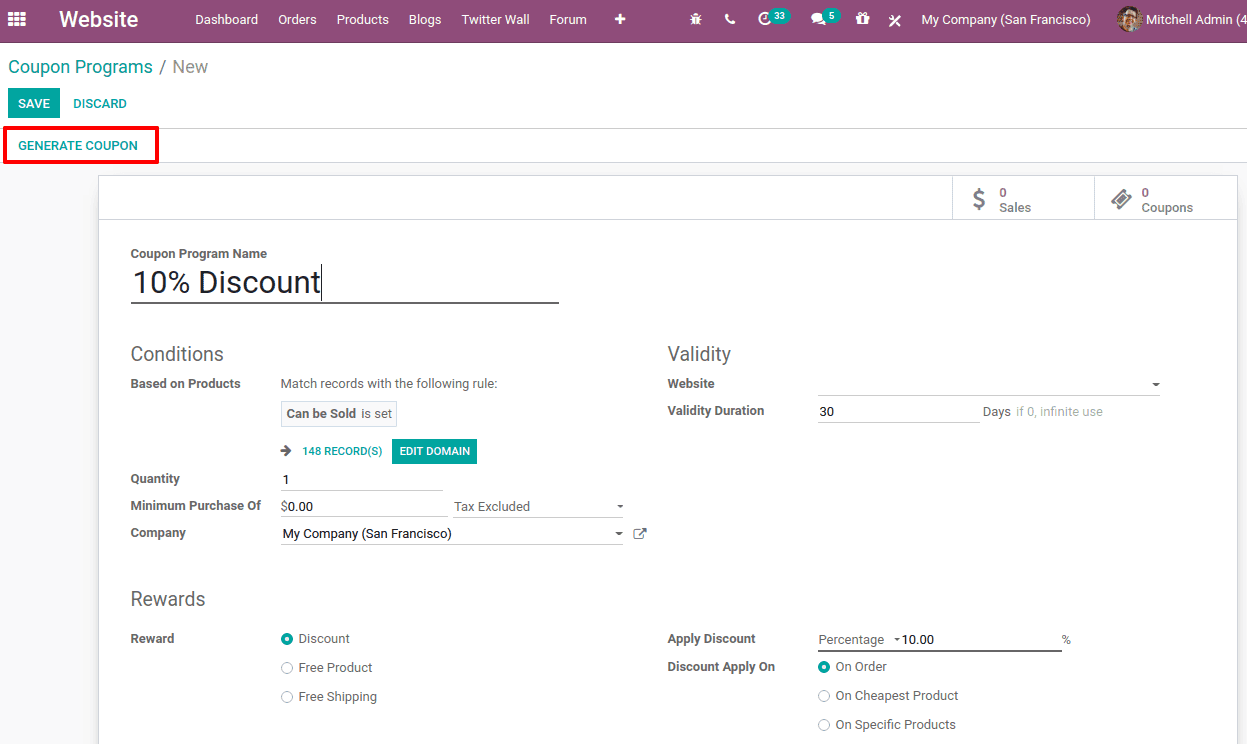The height and width of the screenshot is (744, 1247).
Task: Click the debug bug icon
Action: pos(696,19)
